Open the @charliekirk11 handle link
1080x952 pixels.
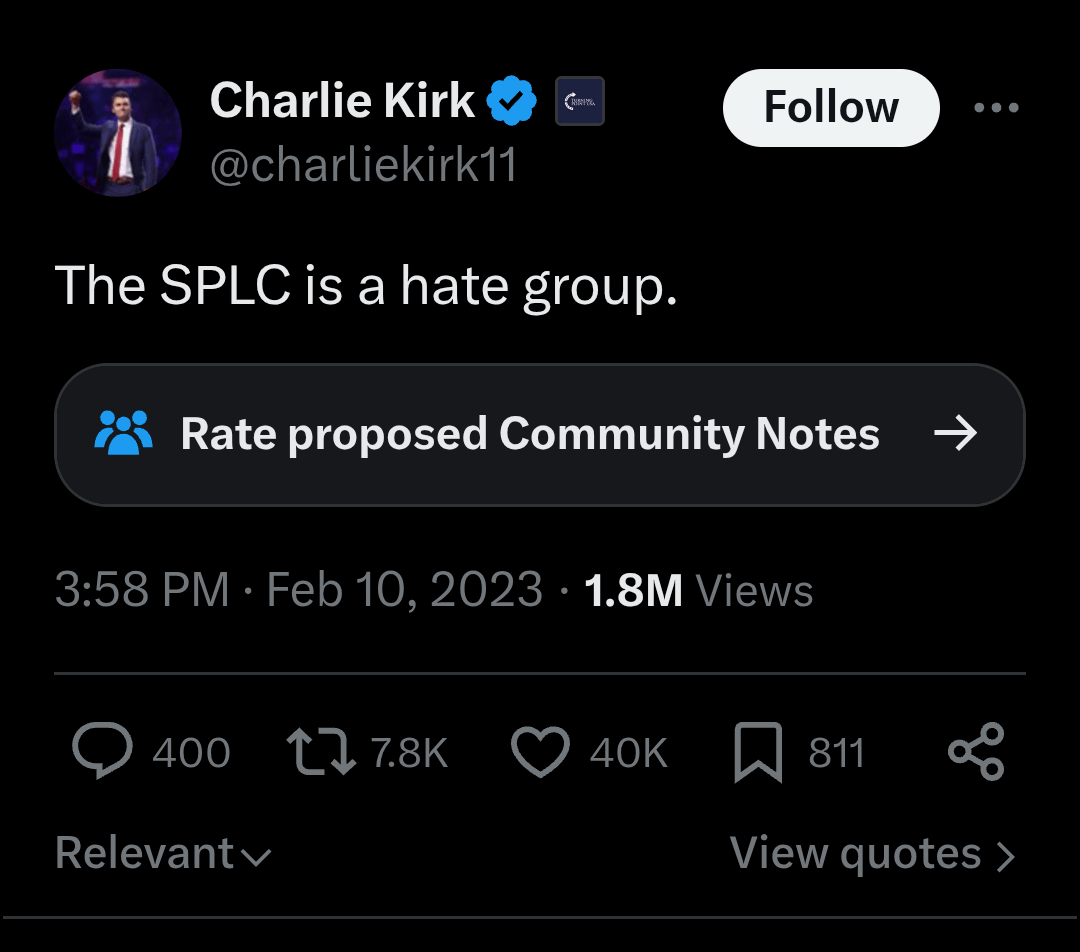[x=363, y=165]
